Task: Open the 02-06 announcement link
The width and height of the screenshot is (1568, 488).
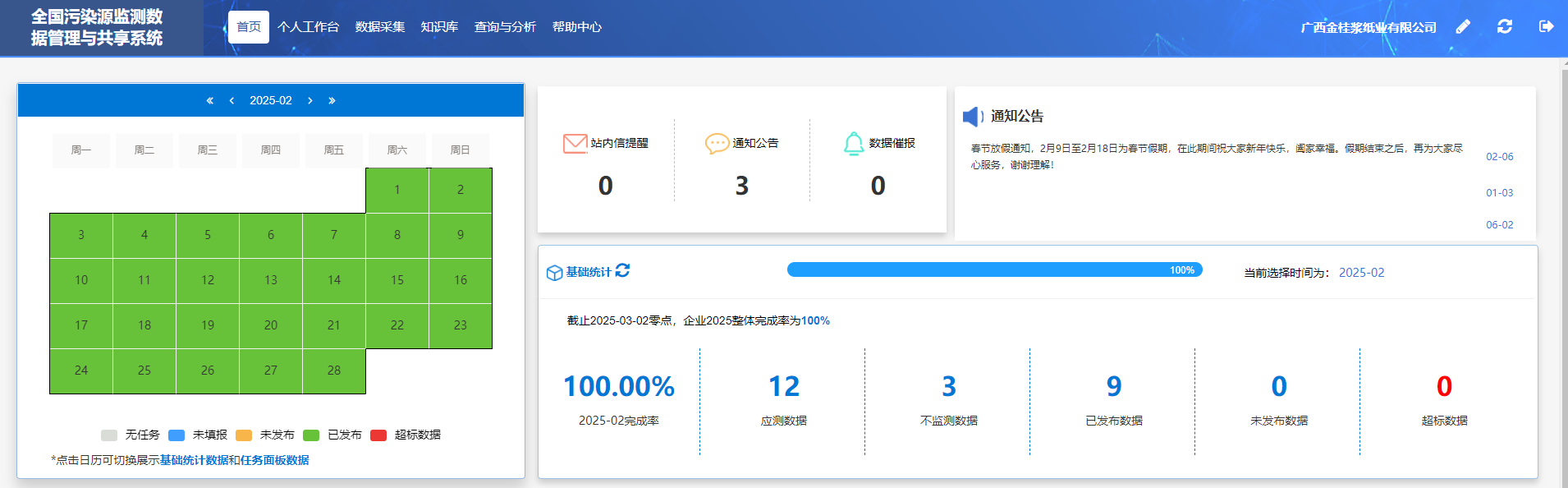Action: (x=1499, y=157)
